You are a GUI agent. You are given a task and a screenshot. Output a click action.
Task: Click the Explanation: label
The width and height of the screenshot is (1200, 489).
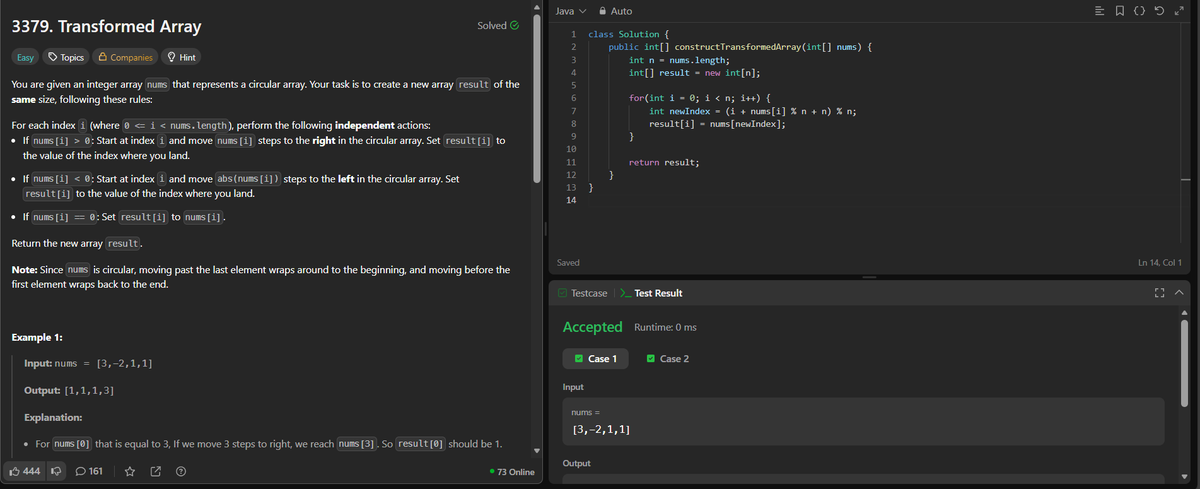click(53, 417)
